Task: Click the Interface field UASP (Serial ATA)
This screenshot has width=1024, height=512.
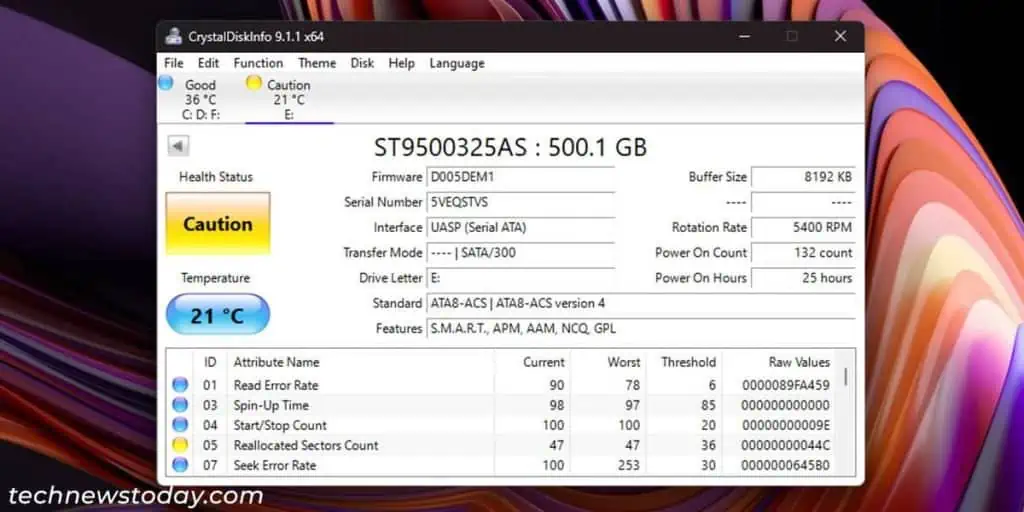Action: (520, 228)
